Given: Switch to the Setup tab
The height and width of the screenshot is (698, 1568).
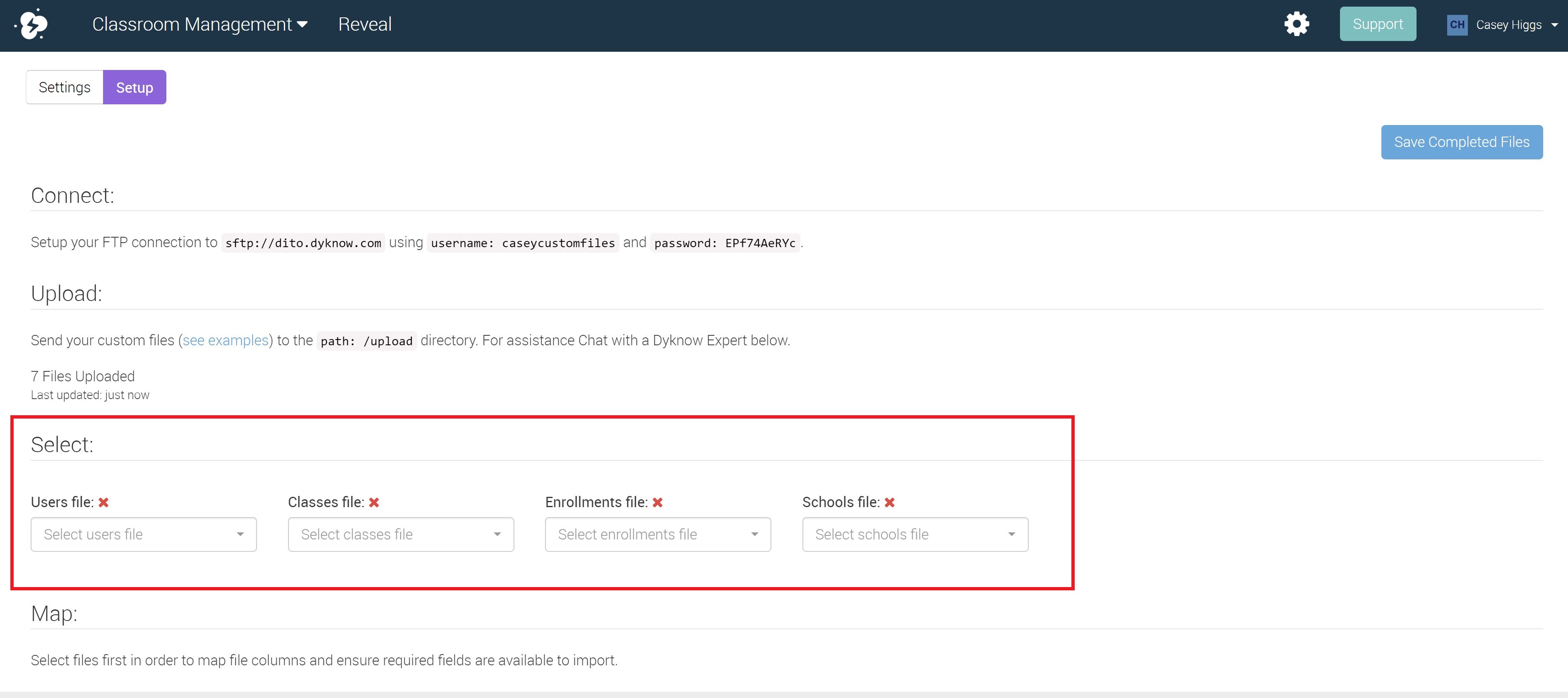Looking at the screenshot, I should [134, 87].
